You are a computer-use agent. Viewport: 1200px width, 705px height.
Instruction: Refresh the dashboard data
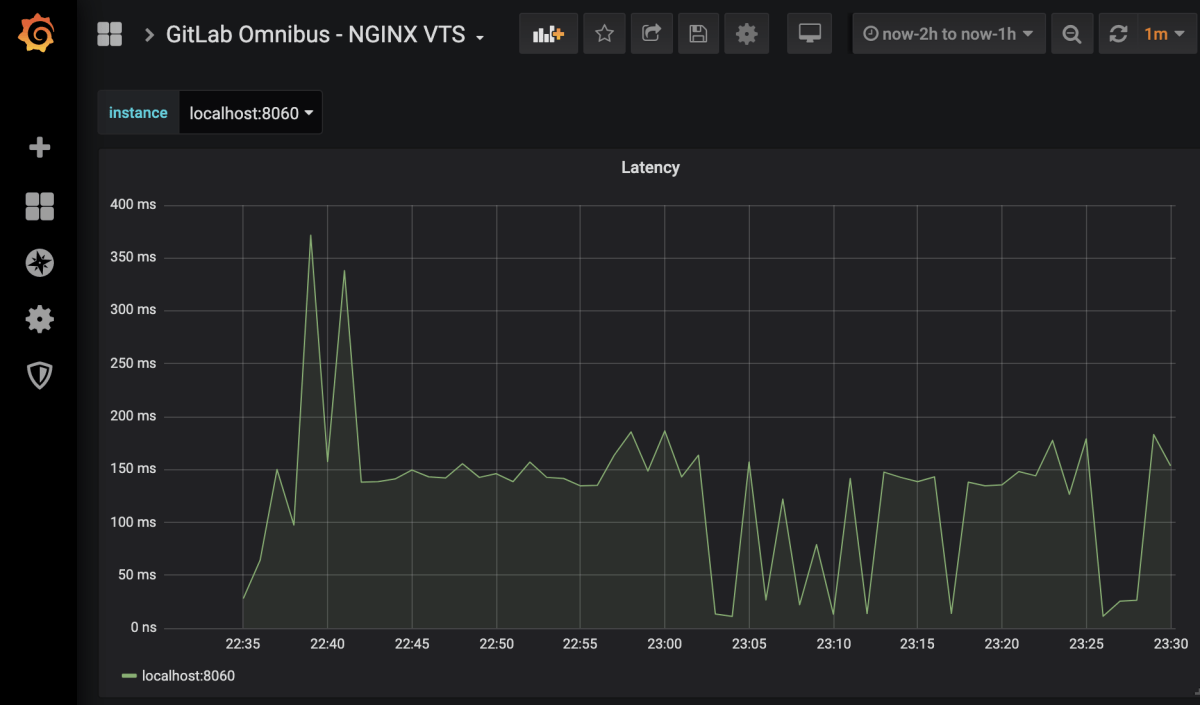click(x=1117, y=33)
